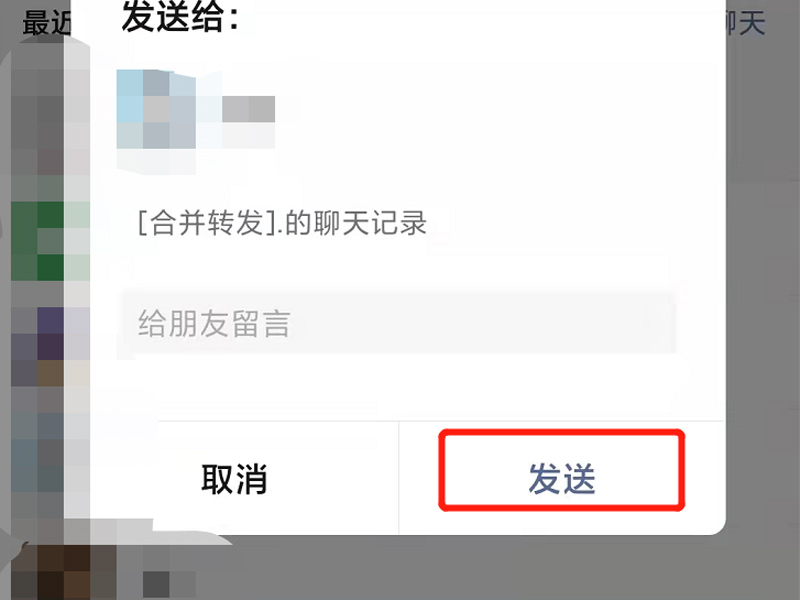This screenshot has height=600, width=800.
Task: Tap the recipient's blue pixelated avatar
Action: tap(156, 121)
